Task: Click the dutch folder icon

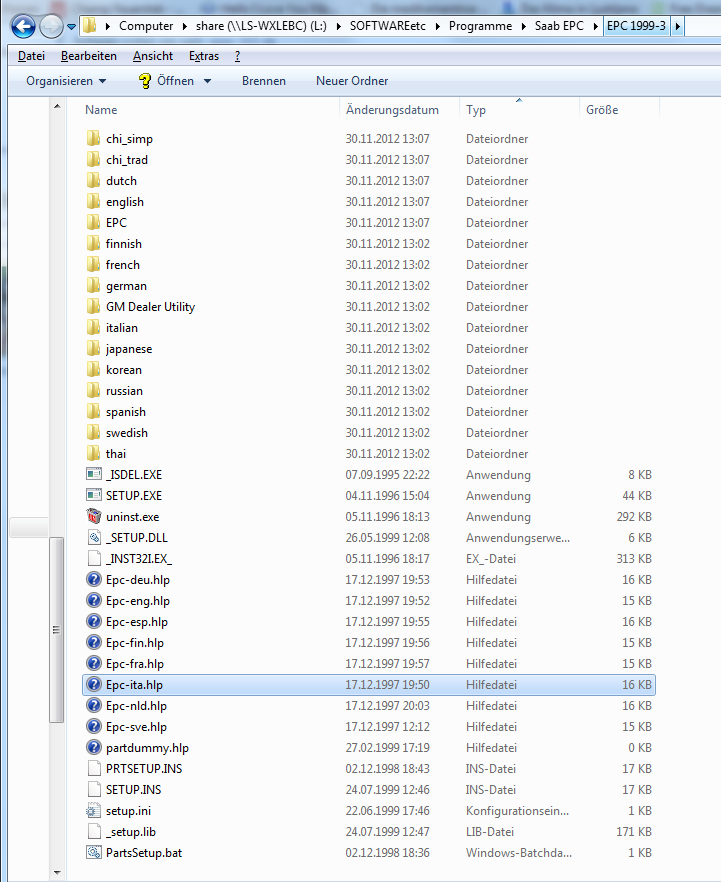Action: pos(93,181)
